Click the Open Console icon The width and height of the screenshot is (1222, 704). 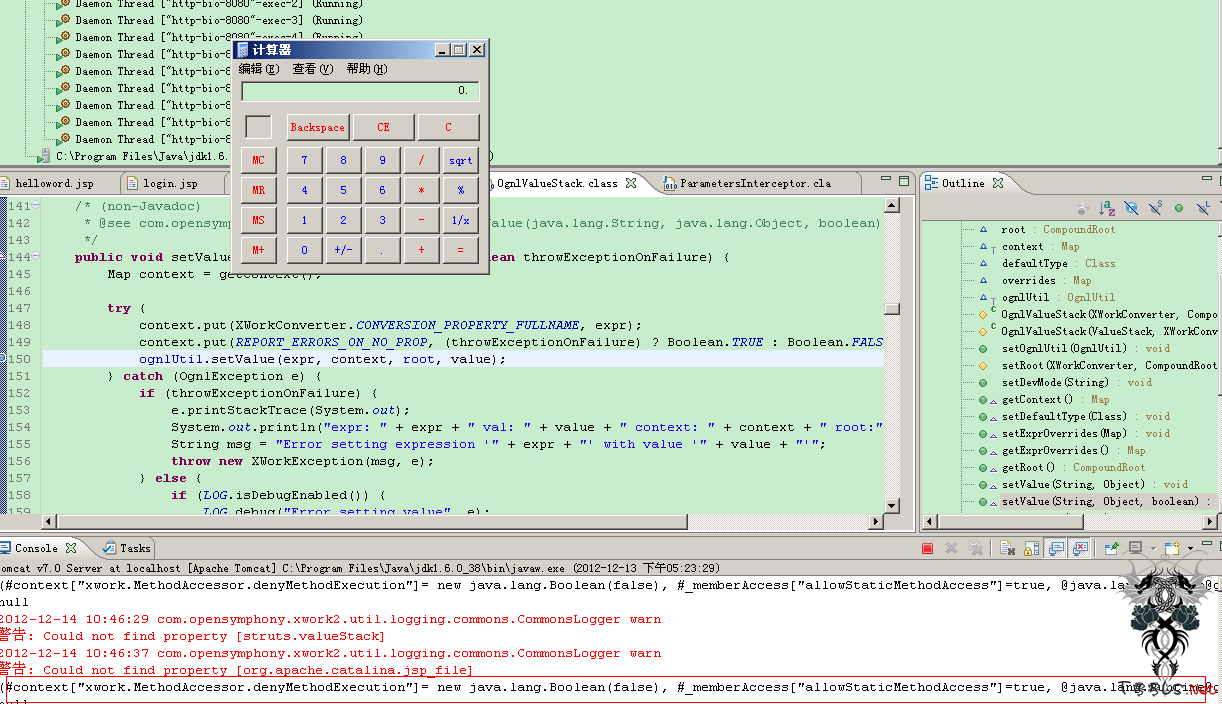click(x=1172, y=548)
